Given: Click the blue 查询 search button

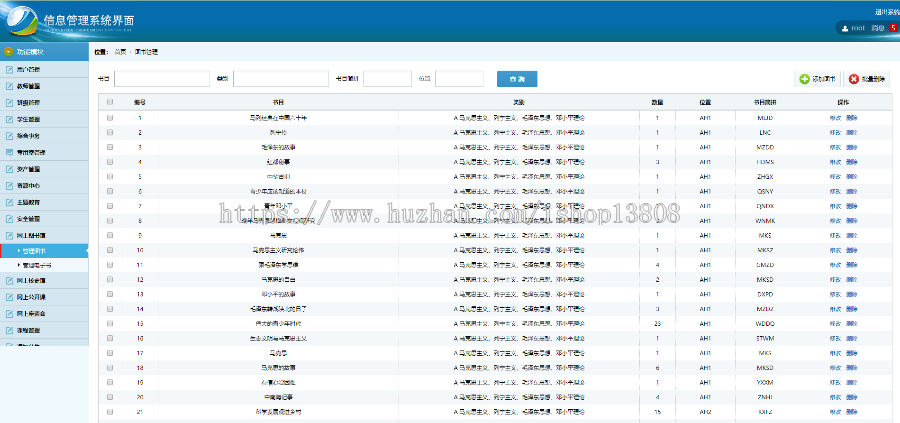Looking at the screenshot, I should tap(517, 79).
